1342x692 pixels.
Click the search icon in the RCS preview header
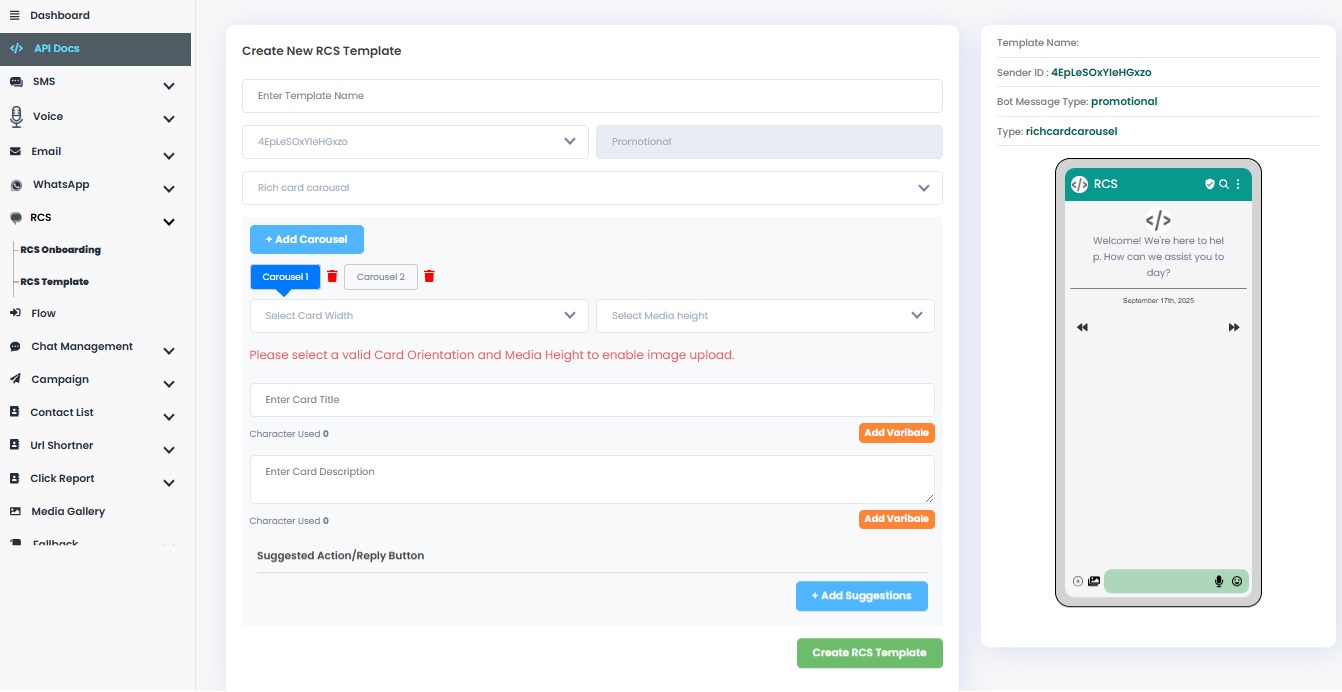pyautogui.click(x=1224, y=184)
